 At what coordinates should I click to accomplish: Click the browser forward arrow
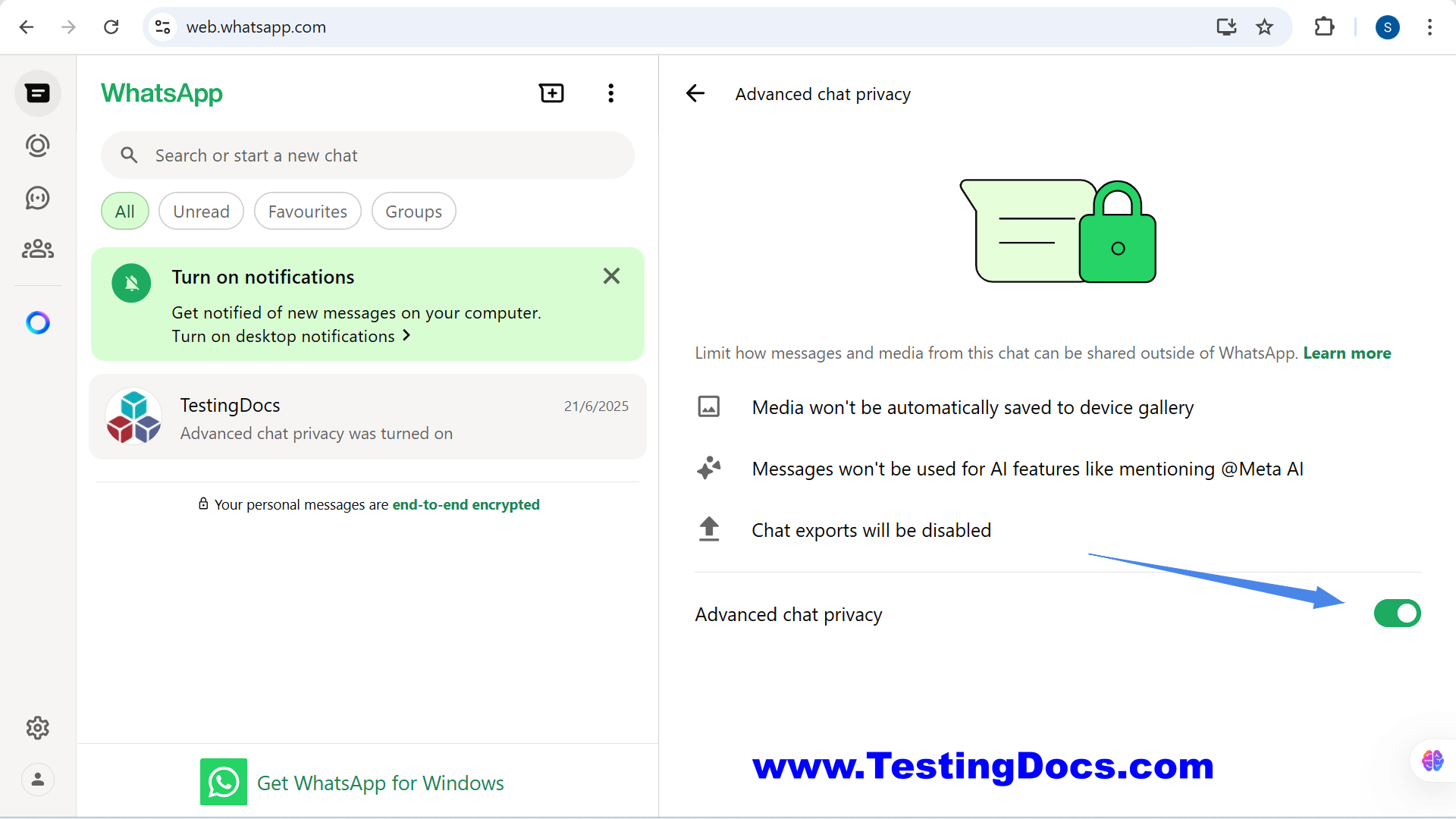pos(69,27)
